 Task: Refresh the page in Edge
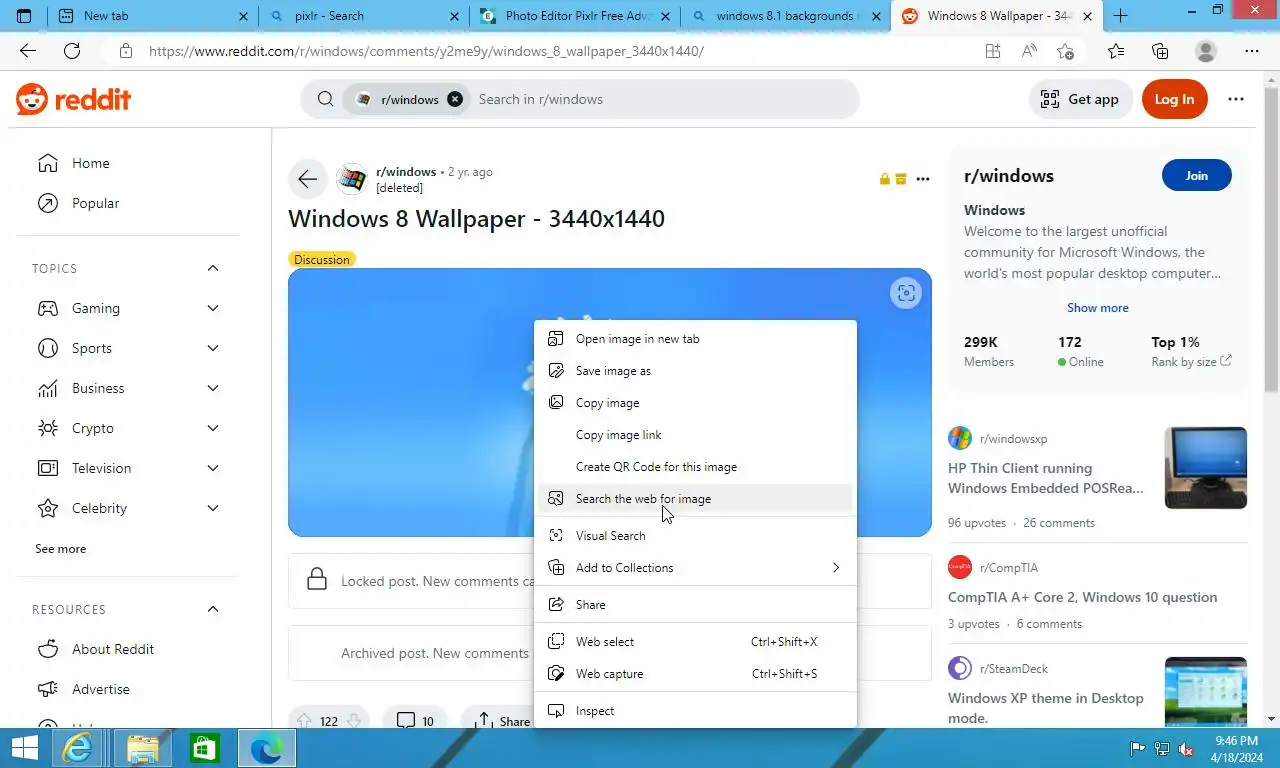point(72,51)
